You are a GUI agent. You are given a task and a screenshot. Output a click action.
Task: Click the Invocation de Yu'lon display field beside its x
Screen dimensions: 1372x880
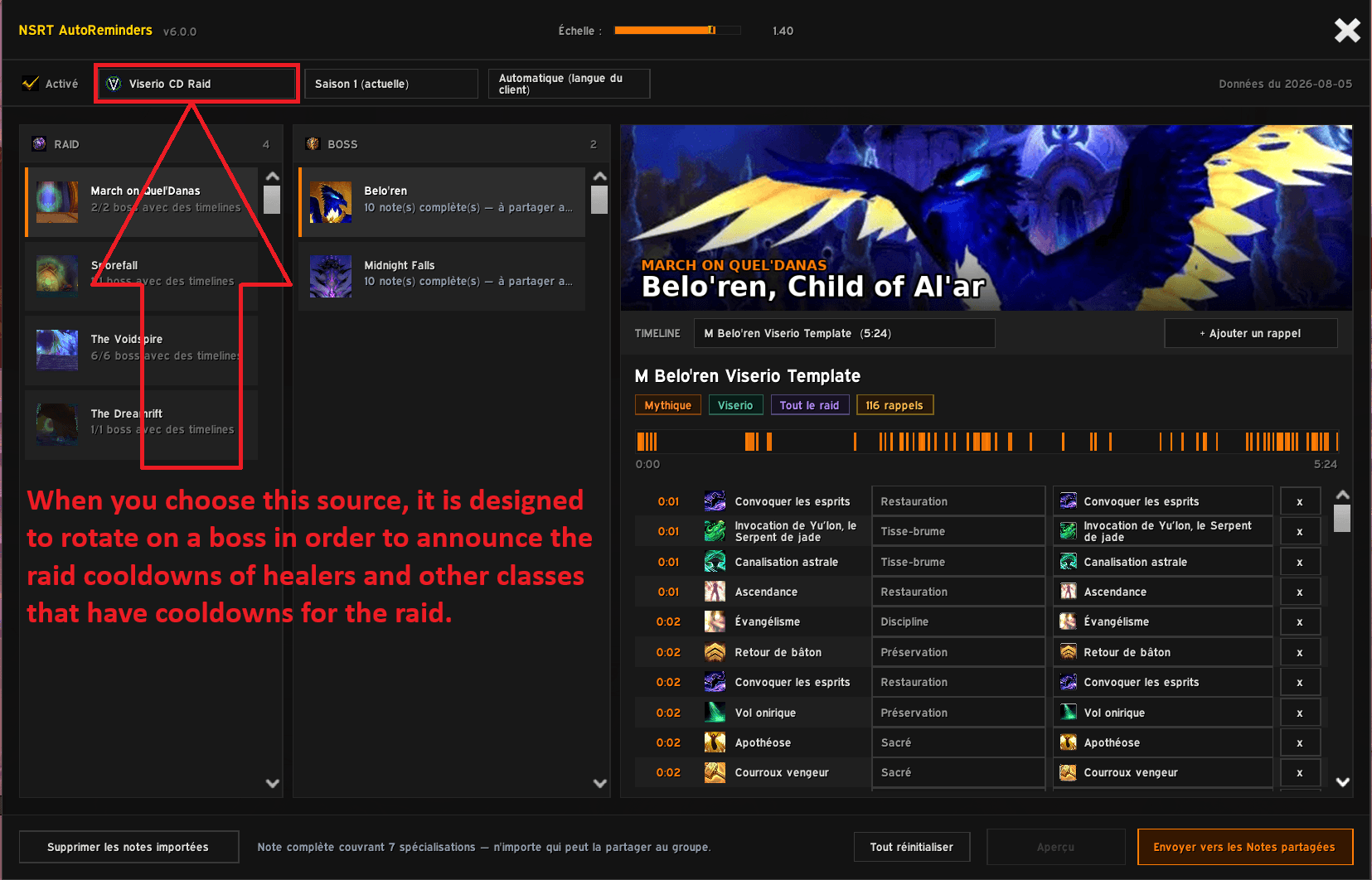(x=1163, y=531)
